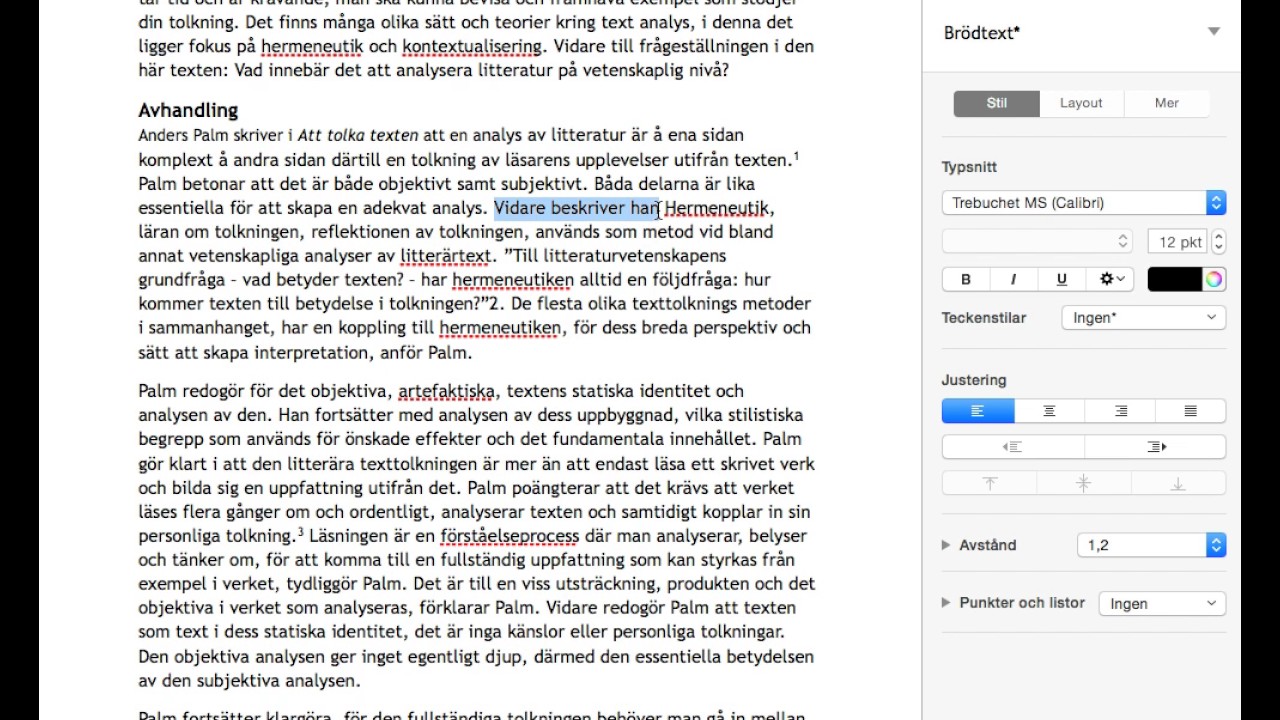
Task: Click the highlighted text "Vidare beskriver han"
Action: coord(577,208)
